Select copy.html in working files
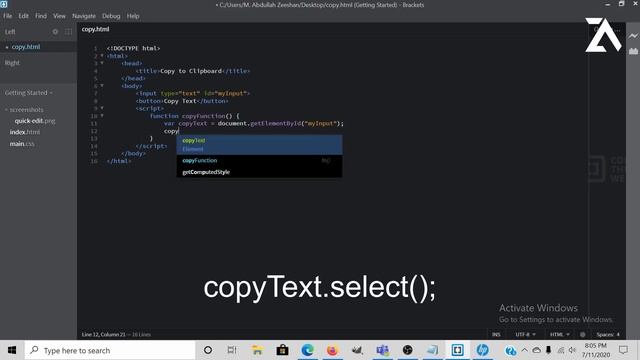The height and width of the screenshot is (360, 640). tap(26, 47)
